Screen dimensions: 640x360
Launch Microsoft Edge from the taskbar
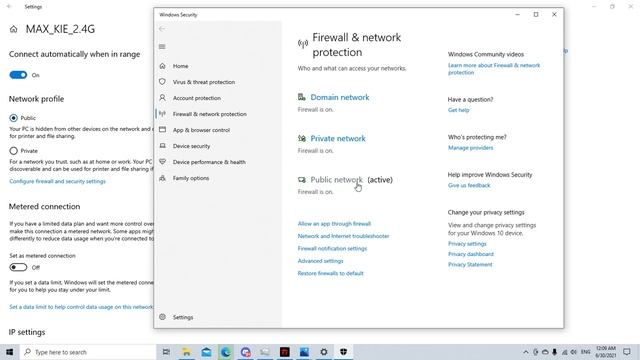[226, 352]
